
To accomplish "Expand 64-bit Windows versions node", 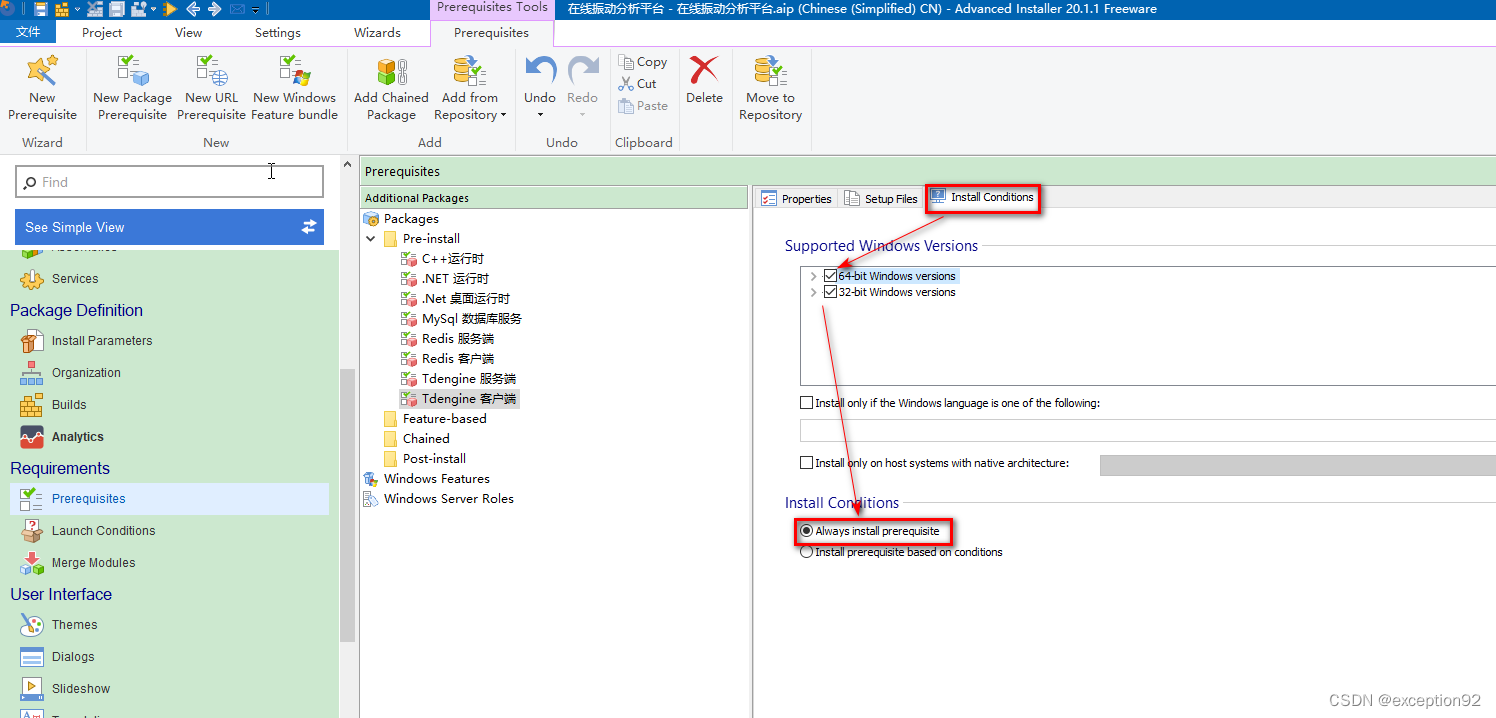I will [813, 276].
